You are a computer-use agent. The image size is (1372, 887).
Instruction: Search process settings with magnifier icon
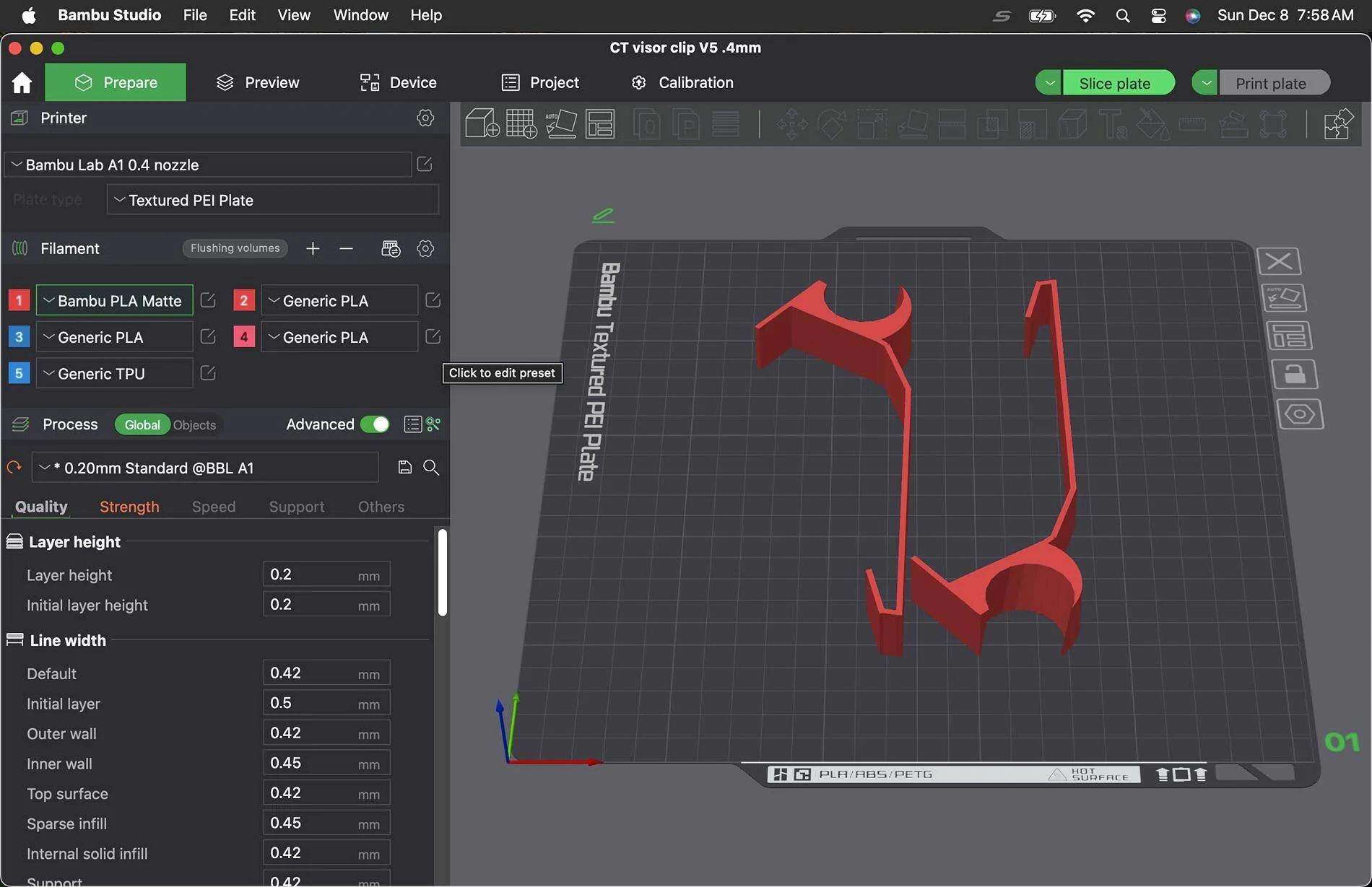click(431, 468)
